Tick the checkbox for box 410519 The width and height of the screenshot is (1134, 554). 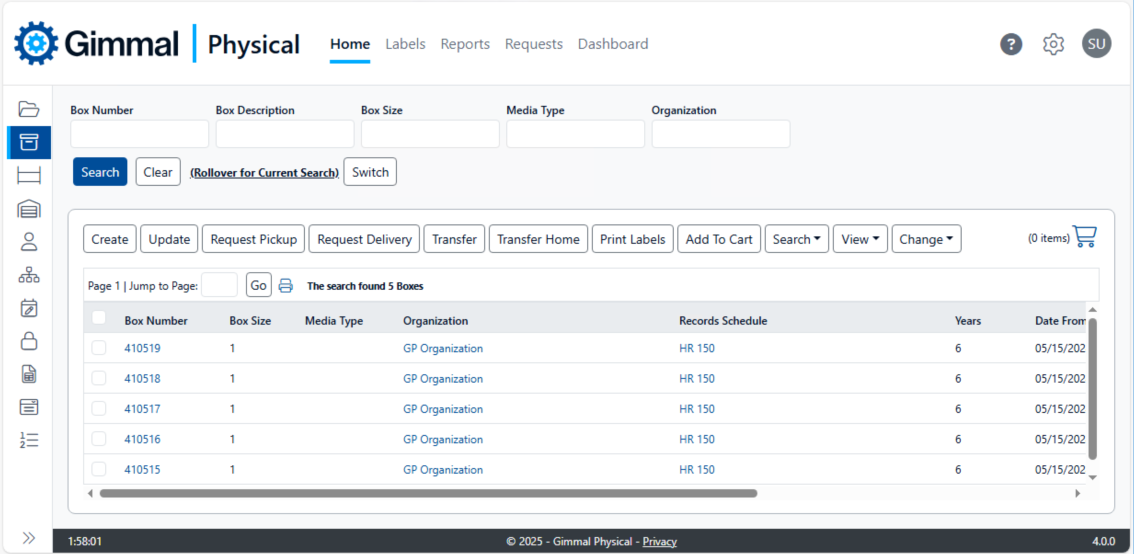[99, 348]
